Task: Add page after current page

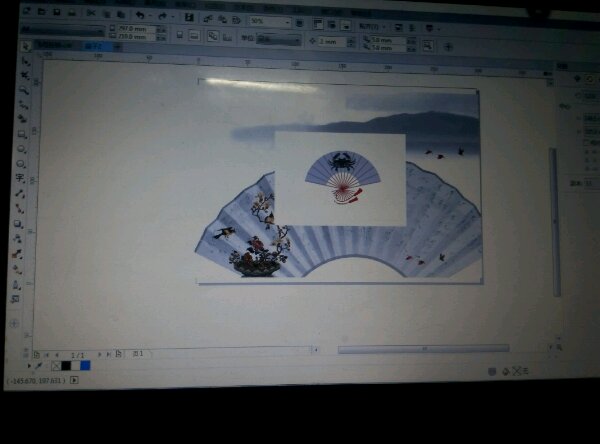Action: [119, 354]
